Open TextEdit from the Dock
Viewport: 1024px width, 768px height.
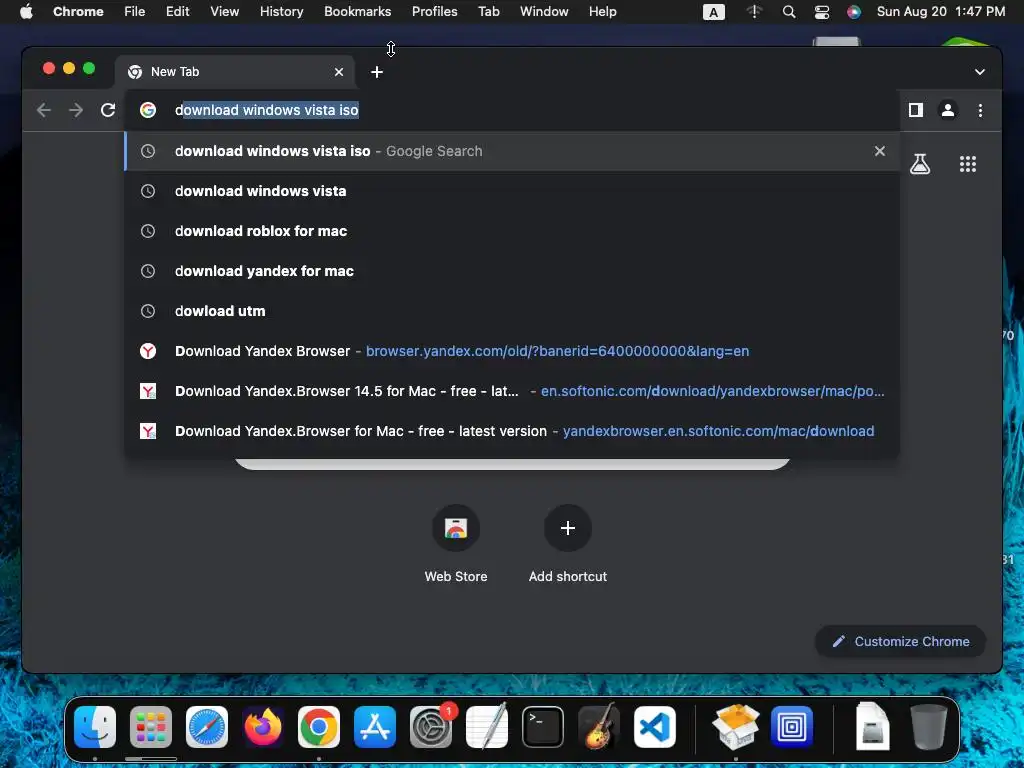click(487, 726)
